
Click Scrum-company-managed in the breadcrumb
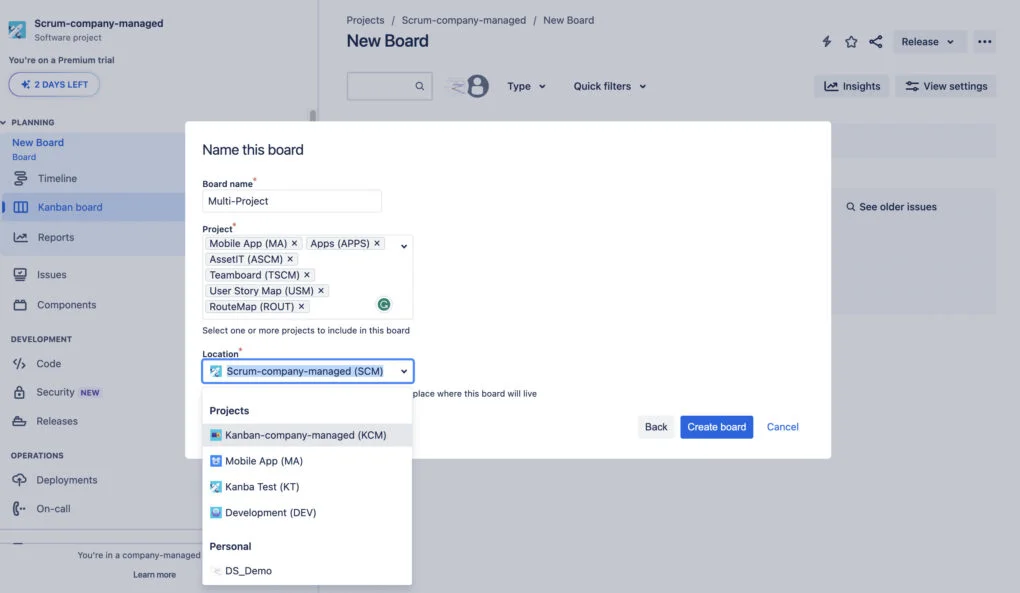[464, 20]
